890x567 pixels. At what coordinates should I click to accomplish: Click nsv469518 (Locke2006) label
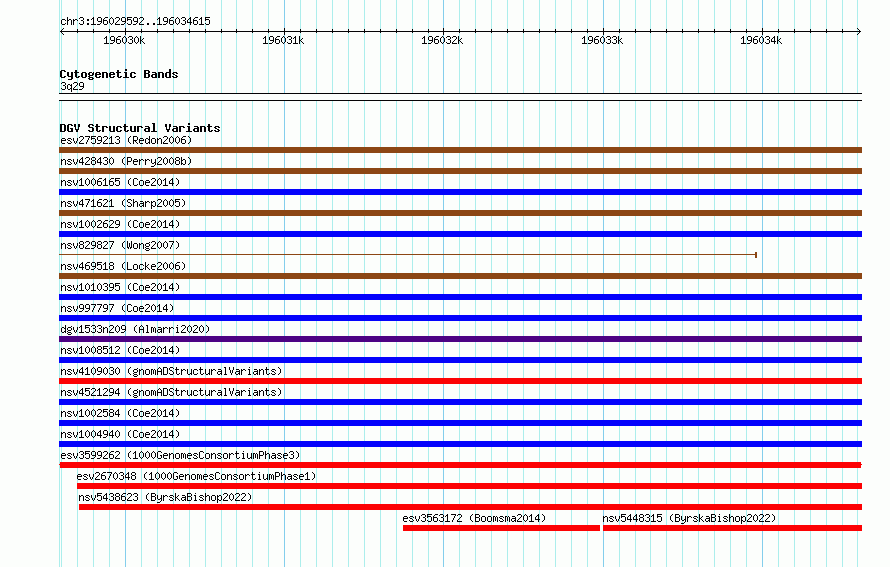pyautogui.click(x=123, y=266)
